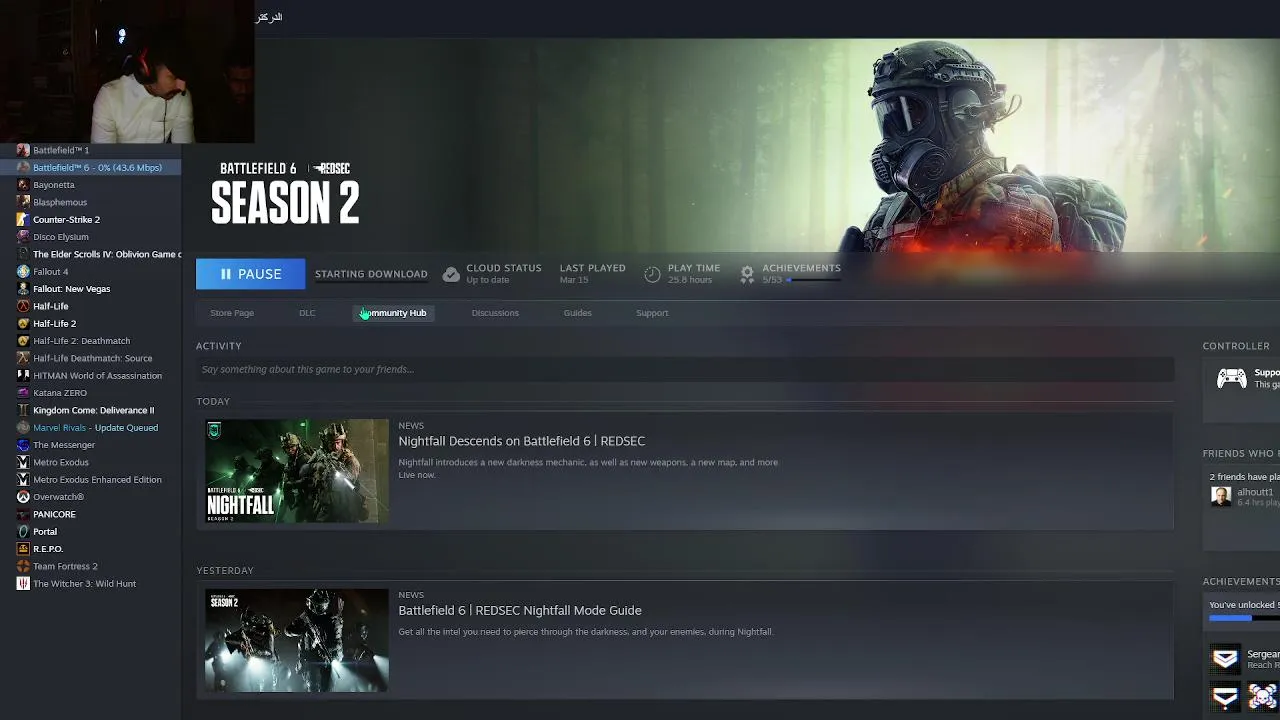This screenshot has width=1280, height=720.
Task: Open the Nightfall Descends news thumbnail
Action: pos(297,471)
